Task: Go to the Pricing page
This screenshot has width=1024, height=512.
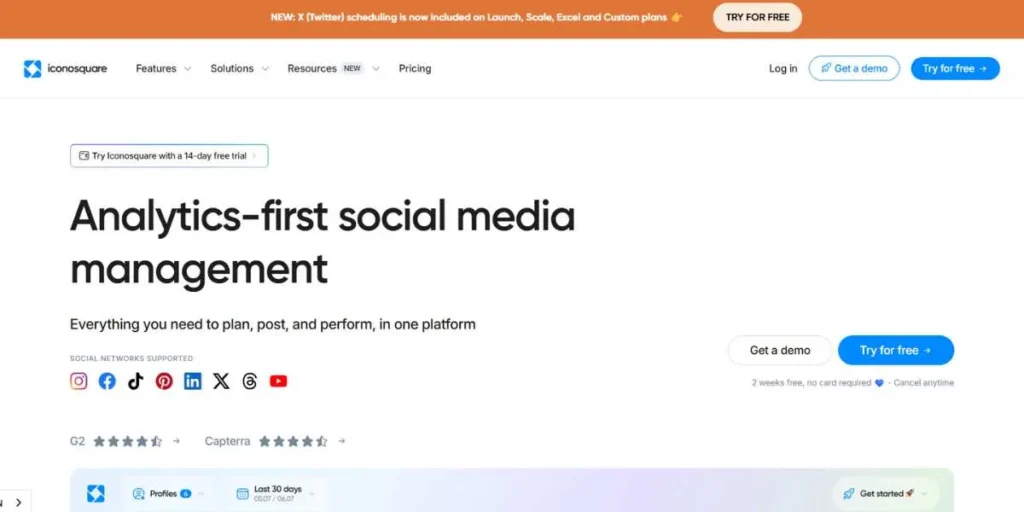Action: click(x=415, y=69)
